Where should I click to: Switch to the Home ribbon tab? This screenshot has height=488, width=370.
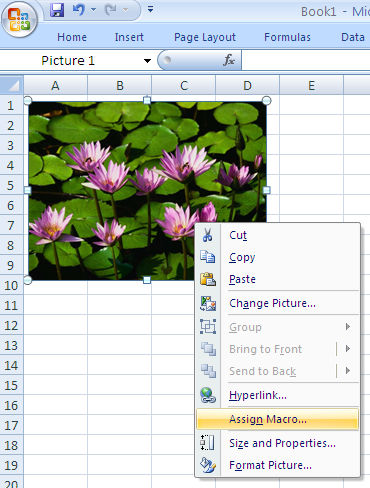(72, 37)
